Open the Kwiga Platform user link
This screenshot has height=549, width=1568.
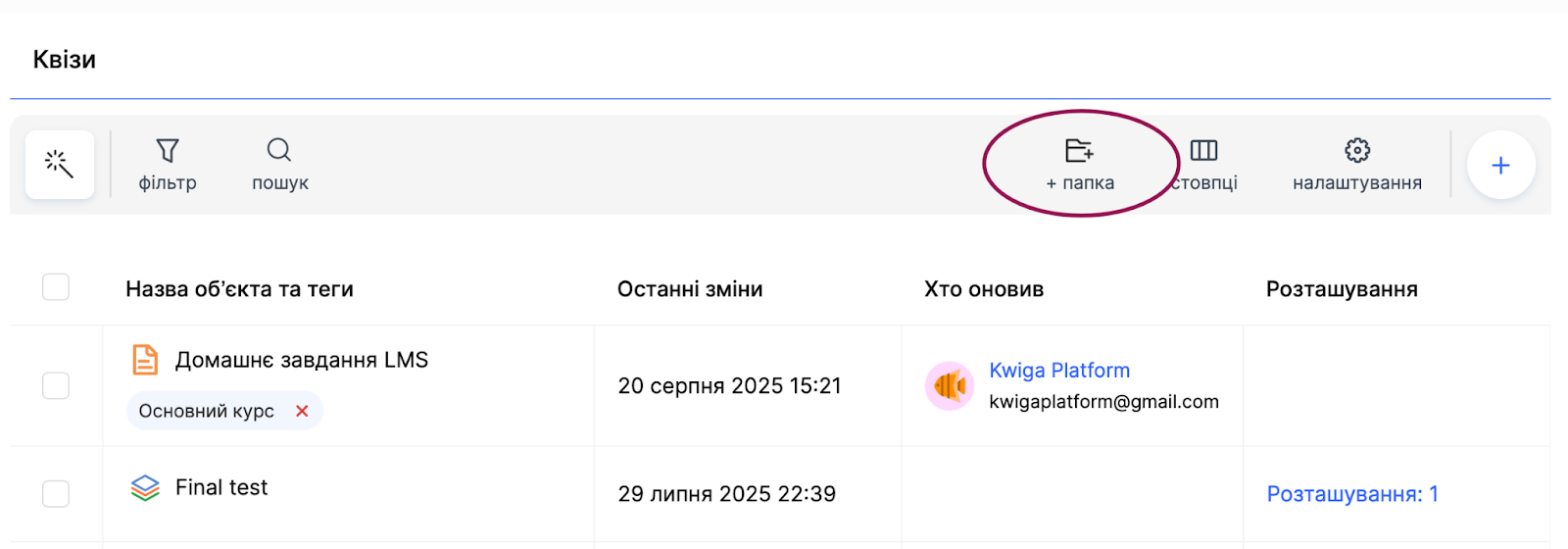point(1058,371)
